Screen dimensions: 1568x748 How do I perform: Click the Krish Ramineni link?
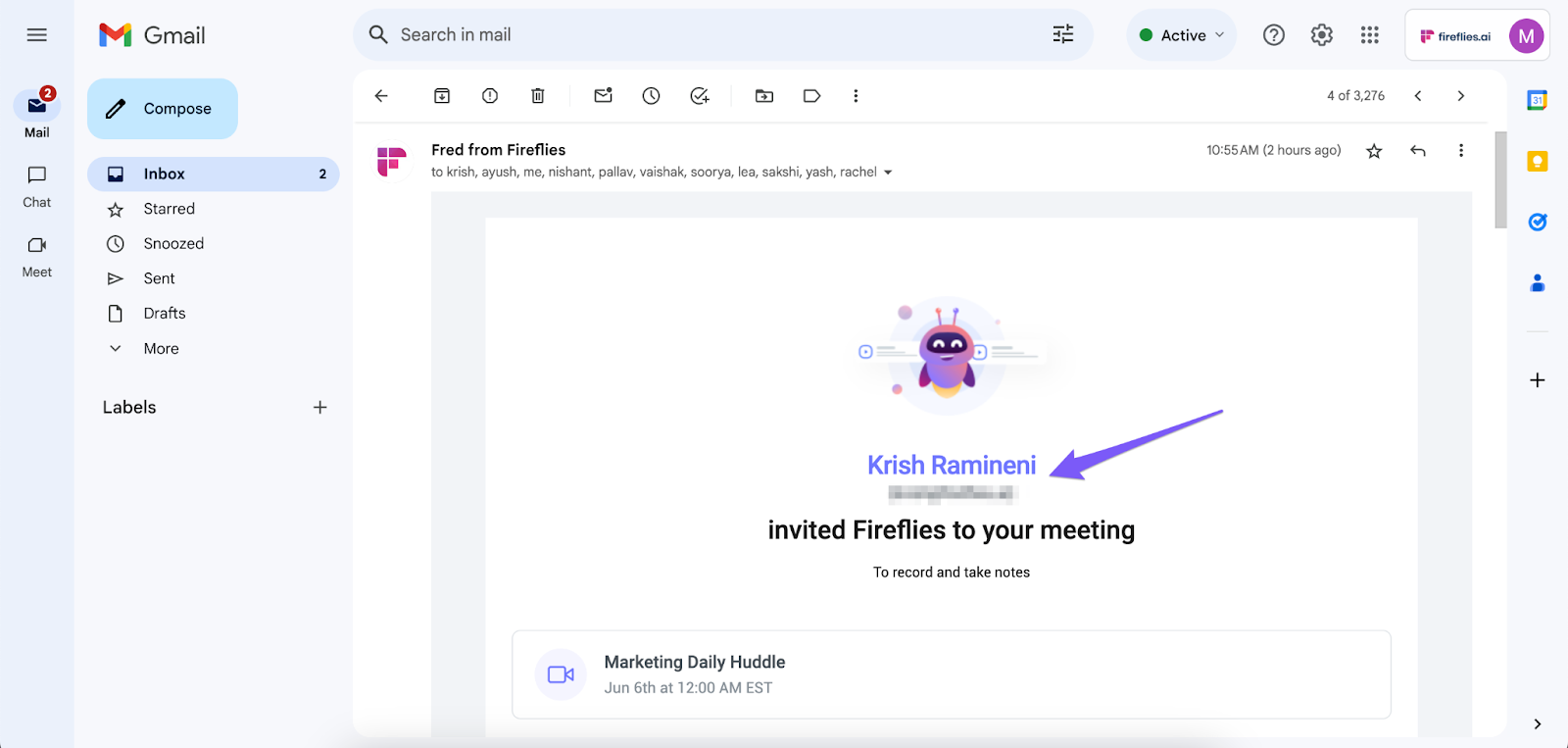tap(952, 466)
